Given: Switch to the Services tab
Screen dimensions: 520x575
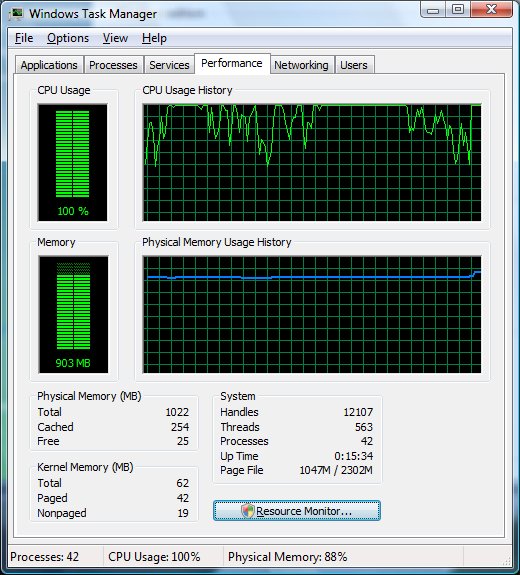Looking at the screenshot, I should pyautogui.click(x=169, y=65).
